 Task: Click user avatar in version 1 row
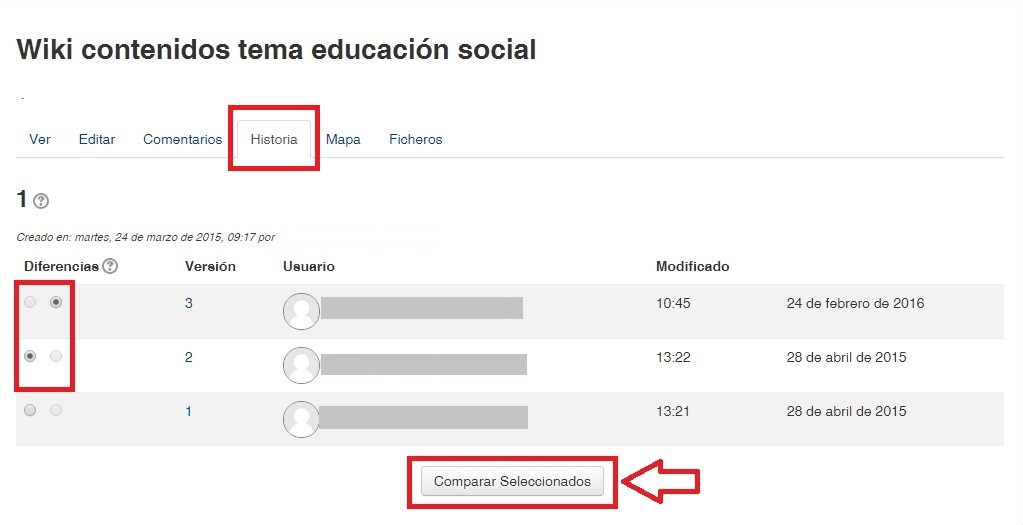[x=301, y=419]
